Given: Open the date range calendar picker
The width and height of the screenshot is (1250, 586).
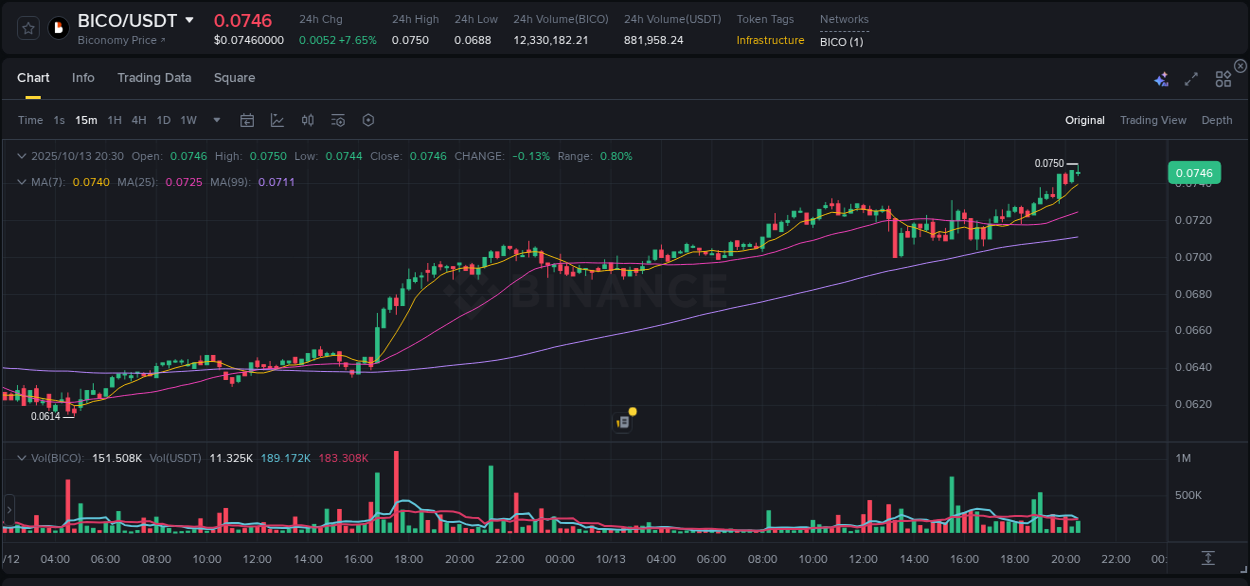Looking at the screenshot, I should click(x=247, y=120).
